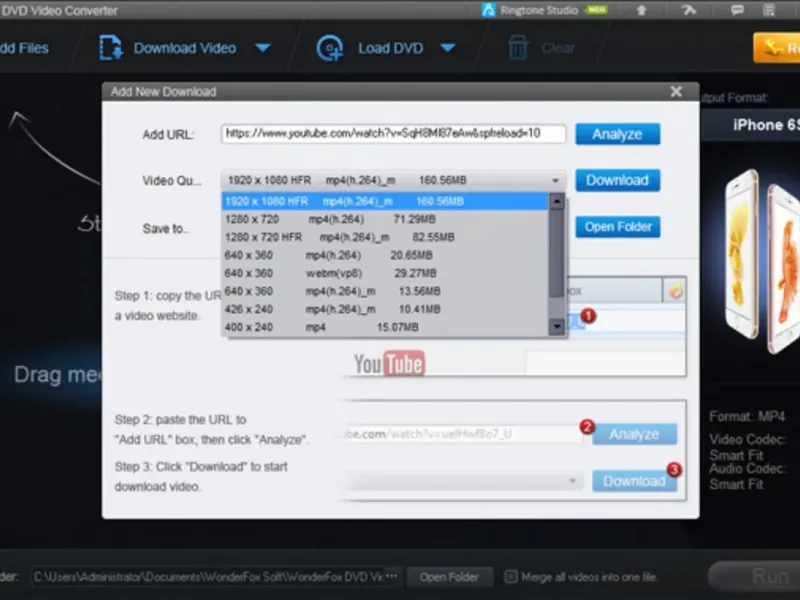Click the Run button

pyautogui.click(x=755, y=576)
